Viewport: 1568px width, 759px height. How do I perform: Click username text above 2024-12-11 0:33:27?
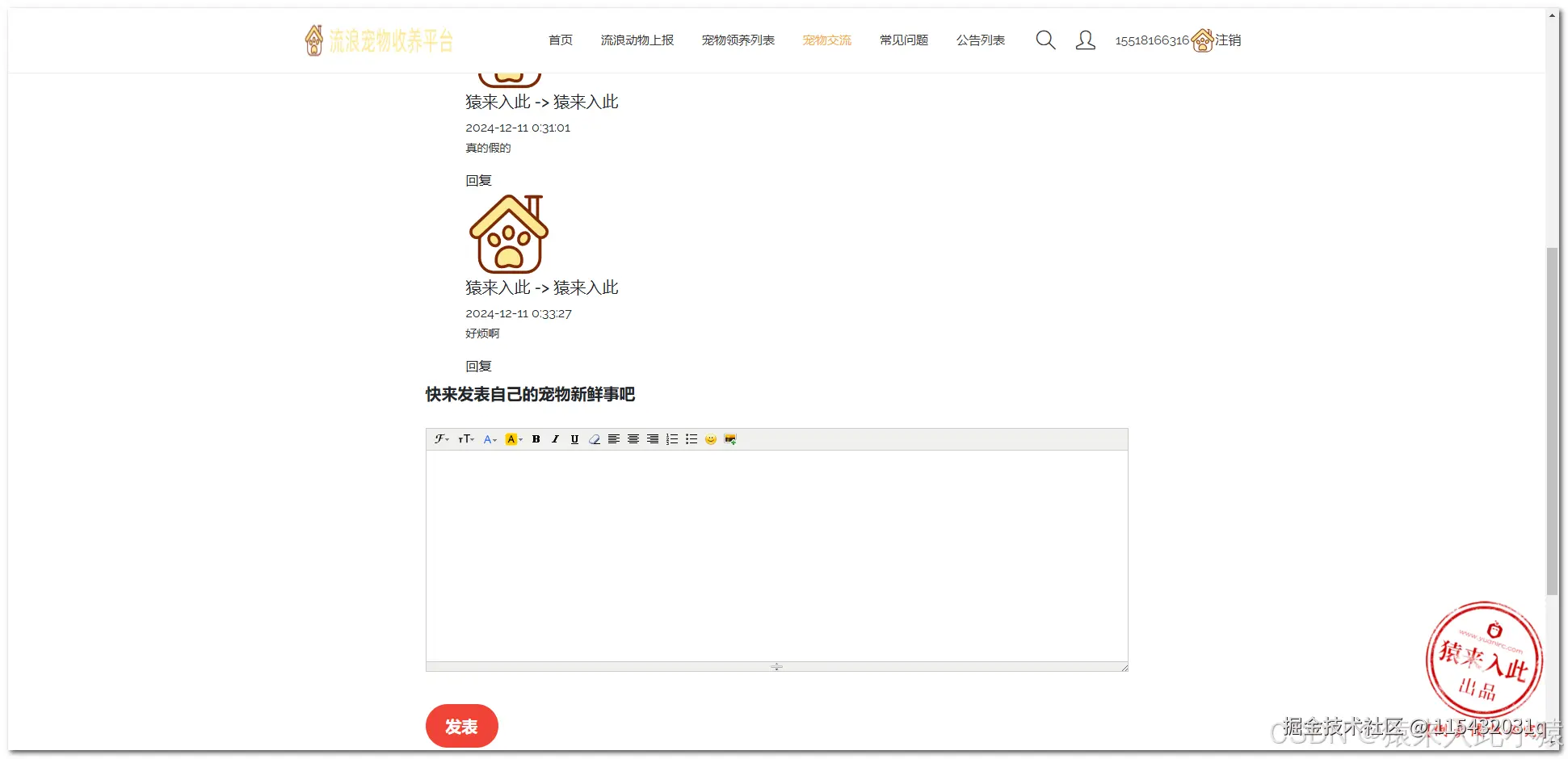tap(542, 288)
